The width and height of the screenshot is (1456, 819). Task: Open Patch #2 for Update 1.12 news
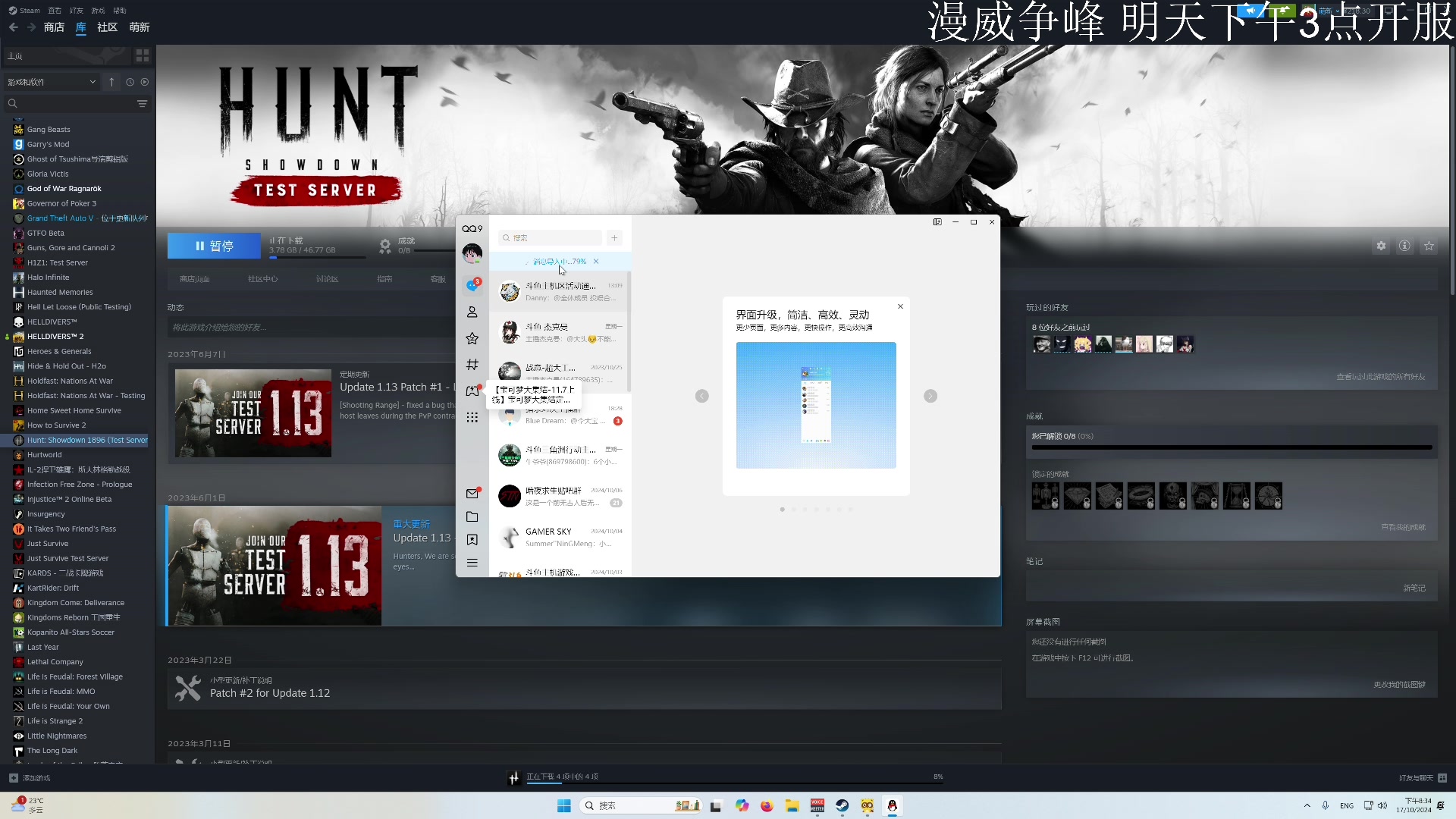tap(584, 689)
